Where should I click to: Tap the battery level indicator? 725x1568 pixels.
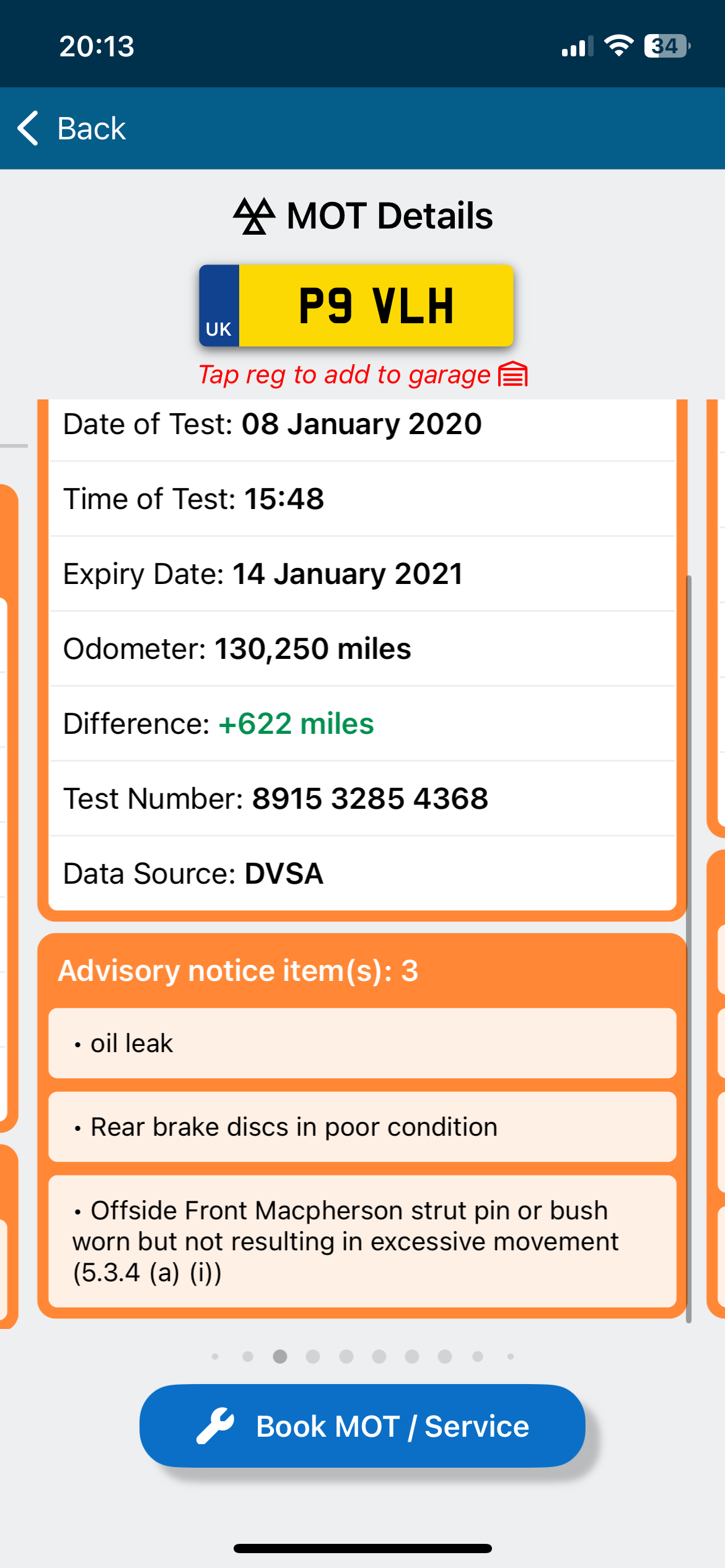[667, 46]
